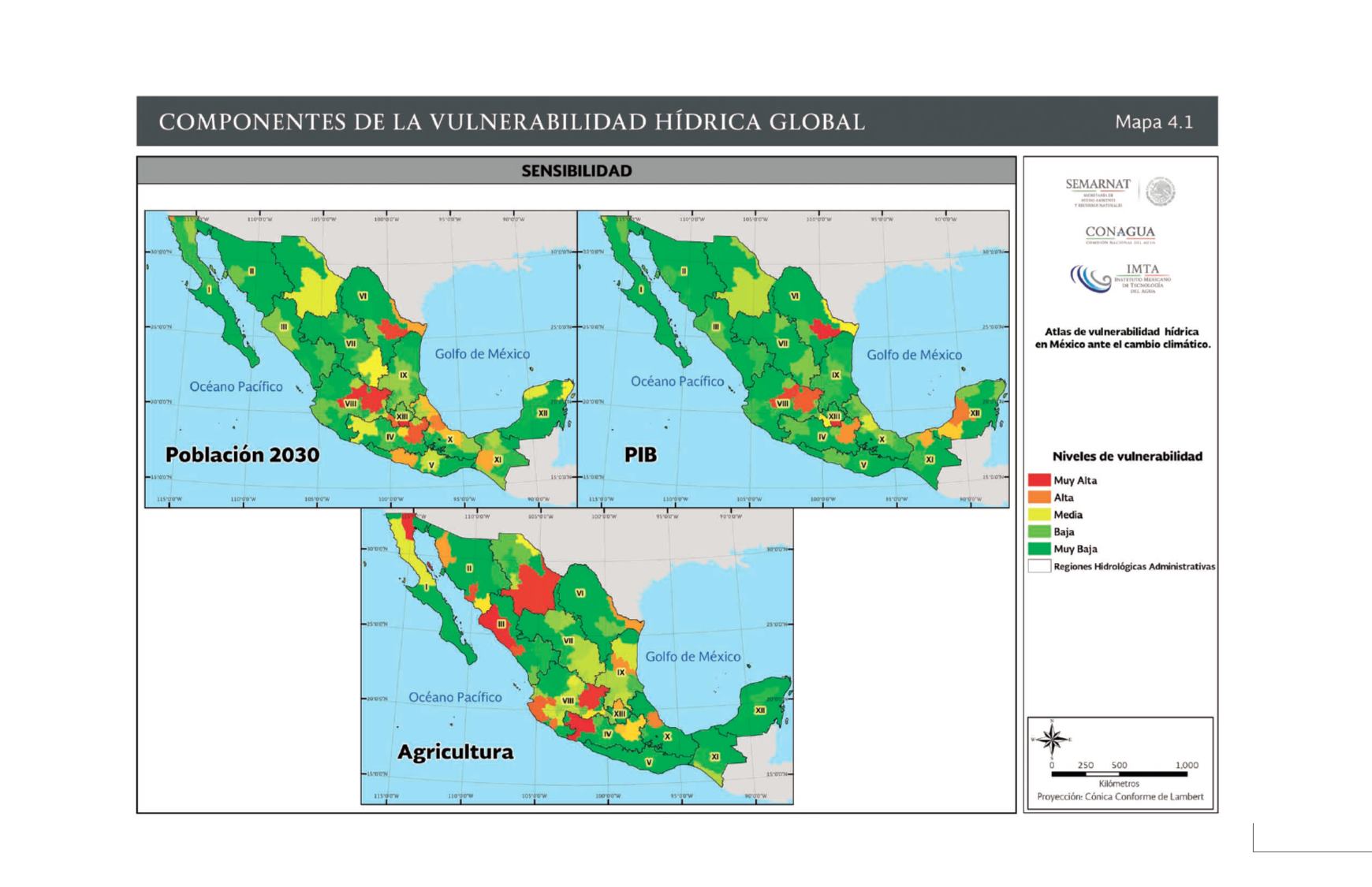Click the '1,000' scale bar value
Image resolution: width=1372 pixels, height=887 pixels.
(1187, 765)
